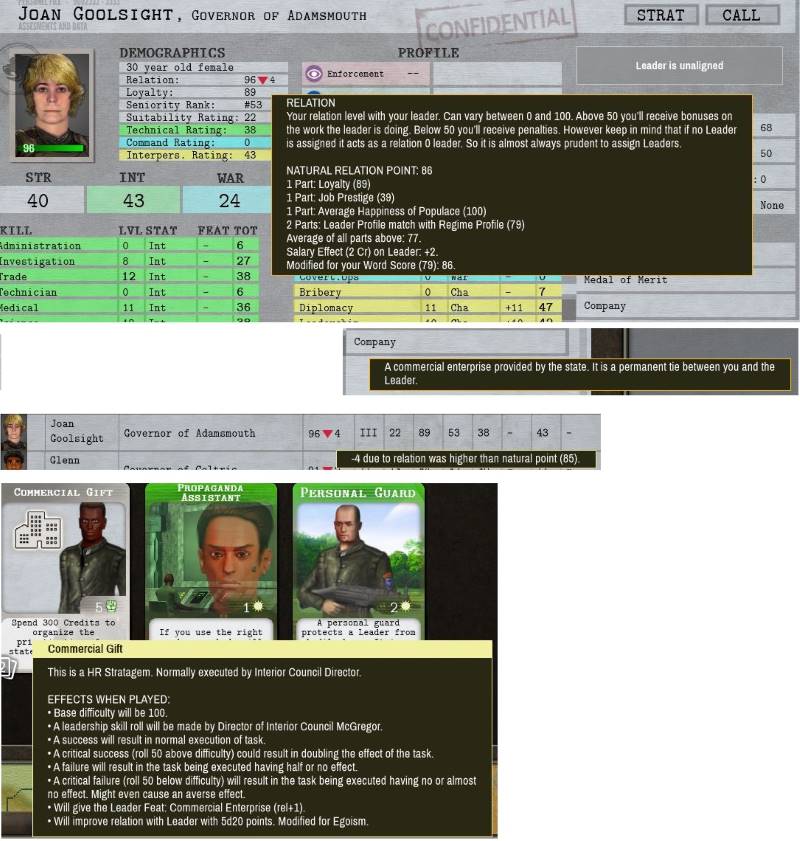
Task: Click the building icon on Commercial Gift card
Action: point(37,530)
